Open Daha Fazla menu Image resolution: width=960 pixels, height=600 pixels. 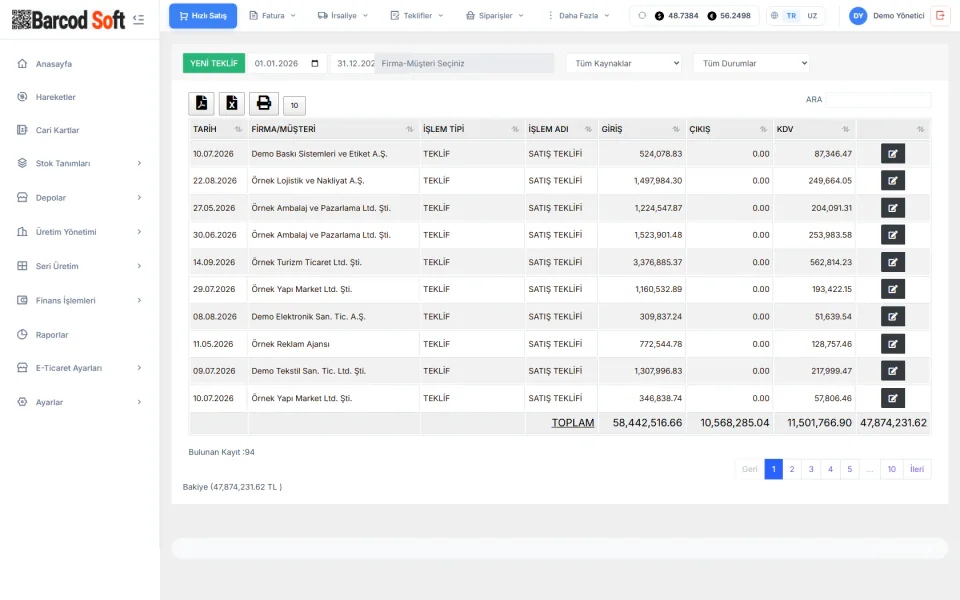pyautogui.click(x=577, y=16)
